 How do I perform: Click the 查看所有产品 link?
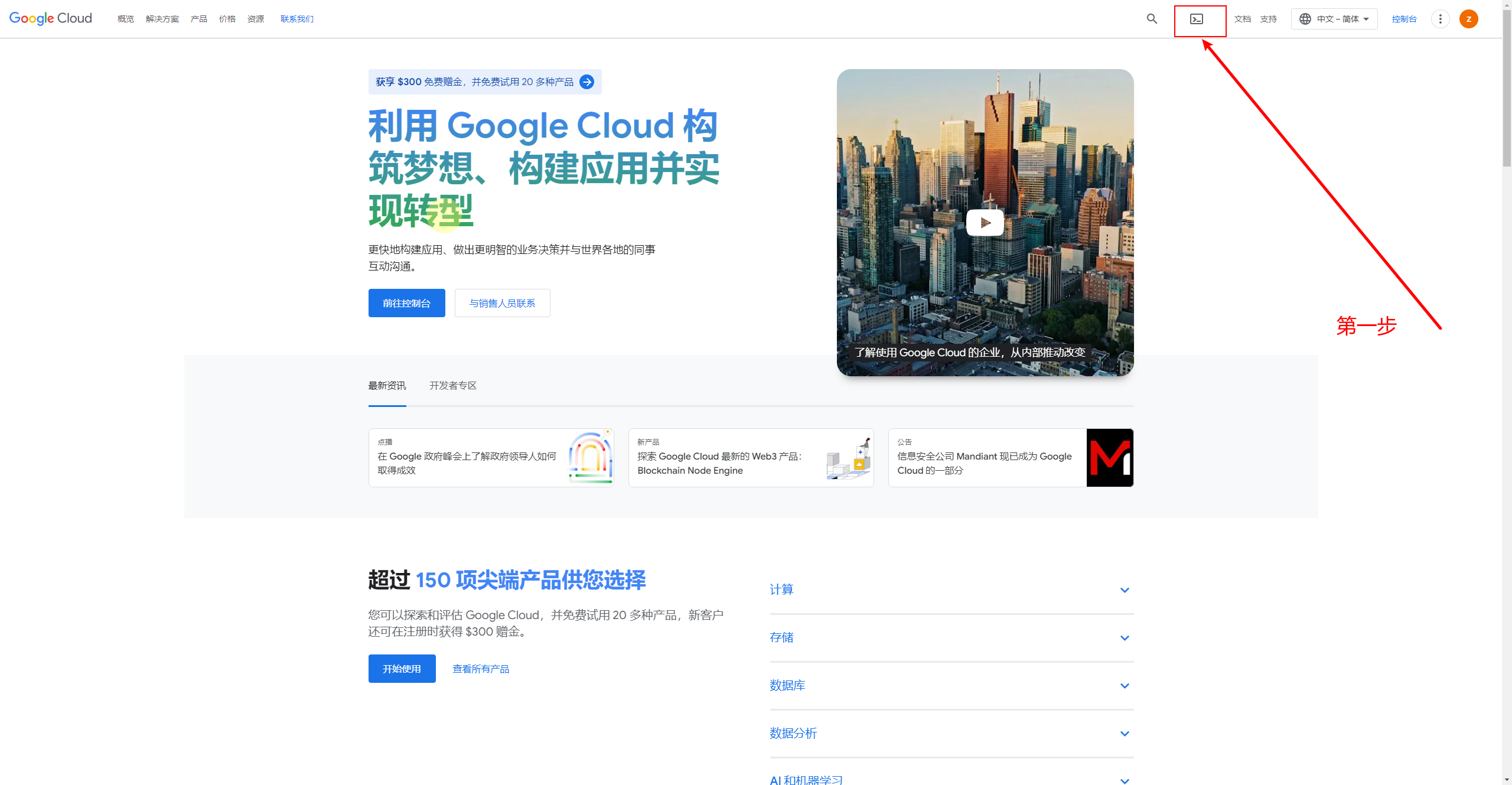click(x=481, y=669)
